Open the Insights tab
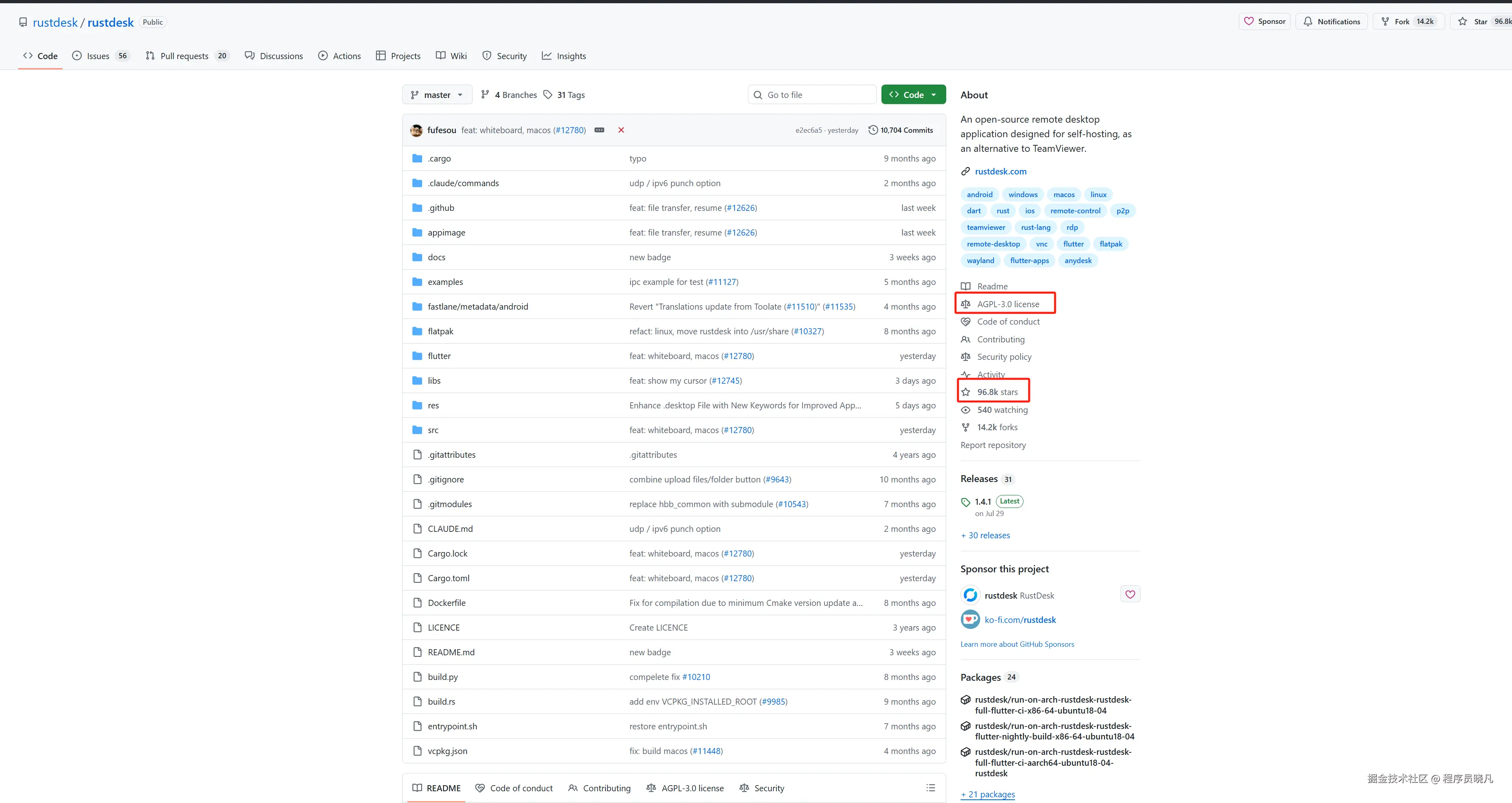Image resolution: width=1512 pixels, height=803 pixels. pos(564,56)
